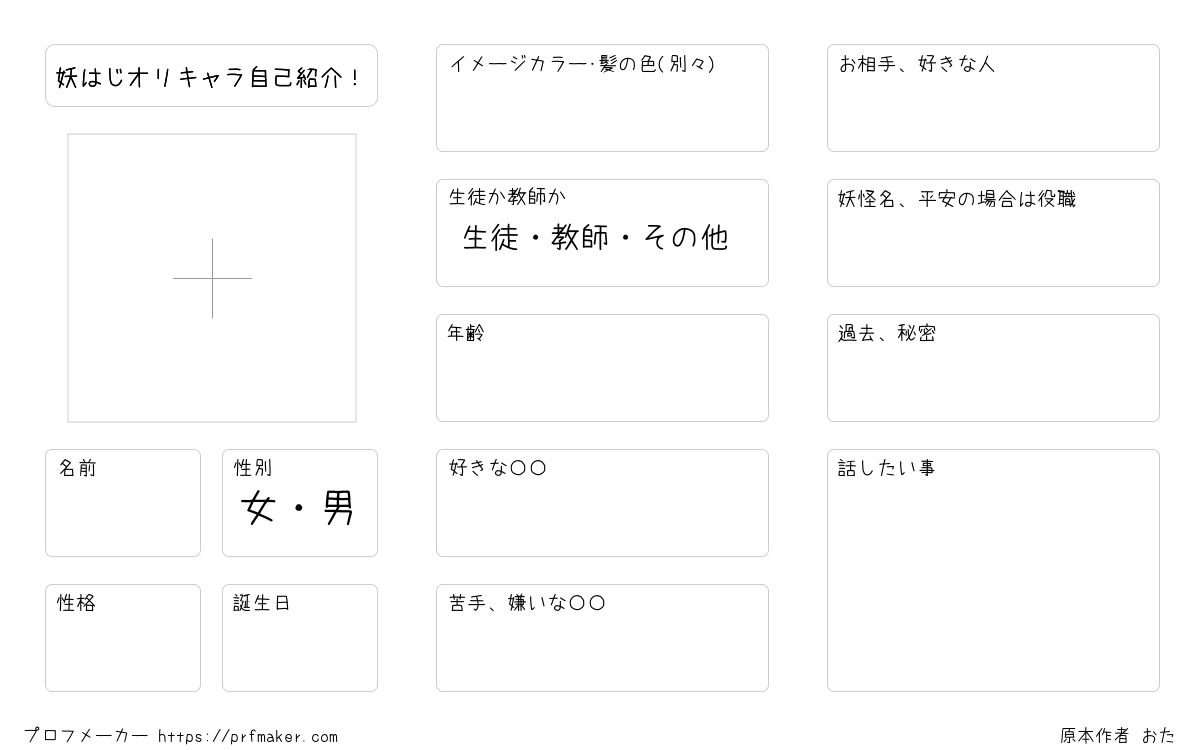This screenshot has width=1200, height=750.
Task: Click the イメージカラー・髪の色 field
Action: (602, 98)
